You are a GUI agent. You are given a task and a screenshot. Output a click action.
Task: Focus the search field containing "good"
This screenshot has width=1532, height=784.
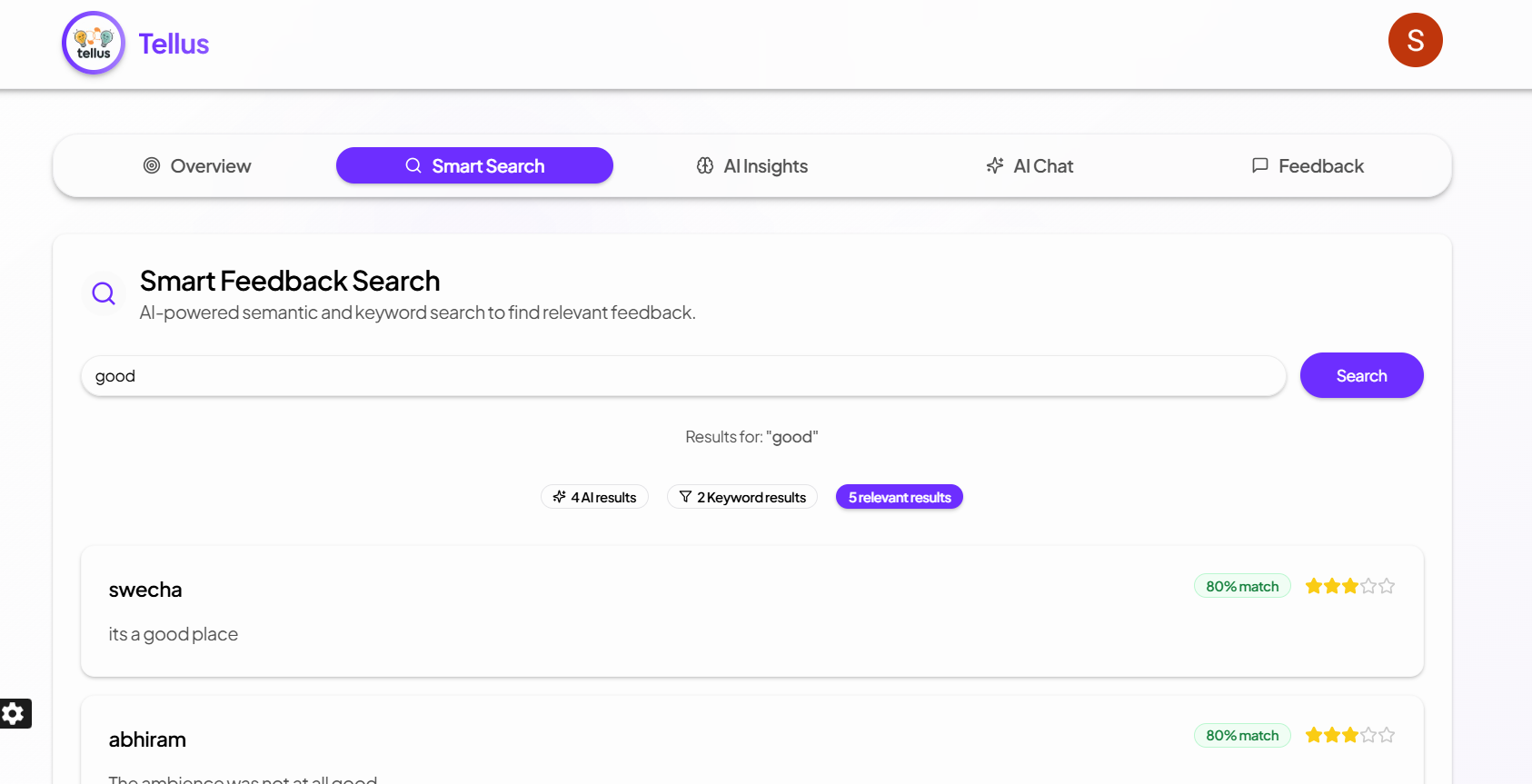click(x=683, y=376)
